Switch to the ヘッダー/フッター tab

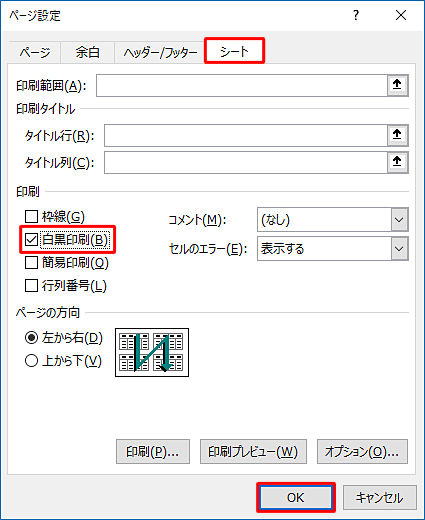pos(160,52)
